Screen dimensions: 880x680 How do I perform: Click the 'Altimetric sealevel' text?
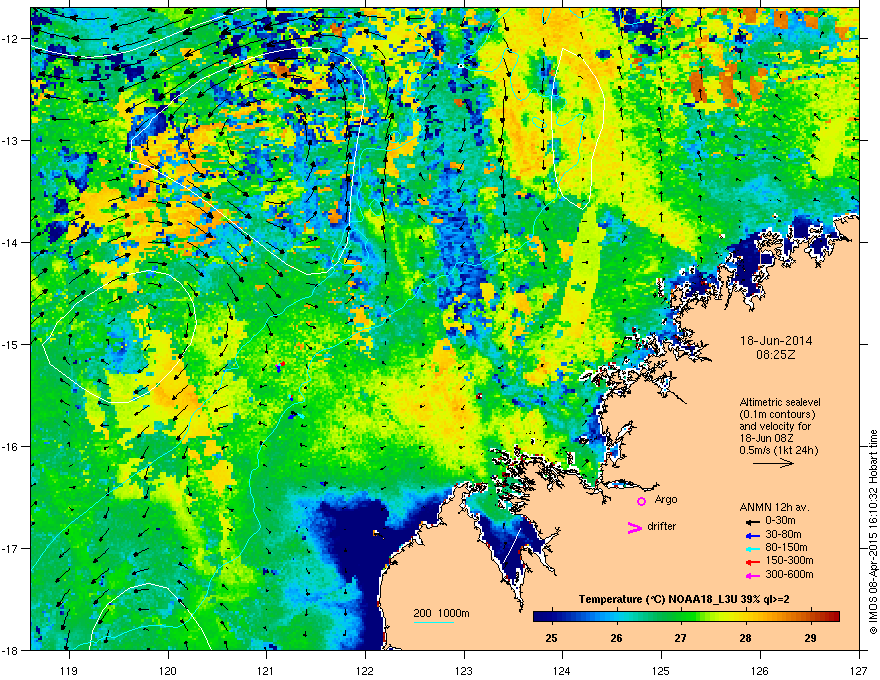click(780, 402)
